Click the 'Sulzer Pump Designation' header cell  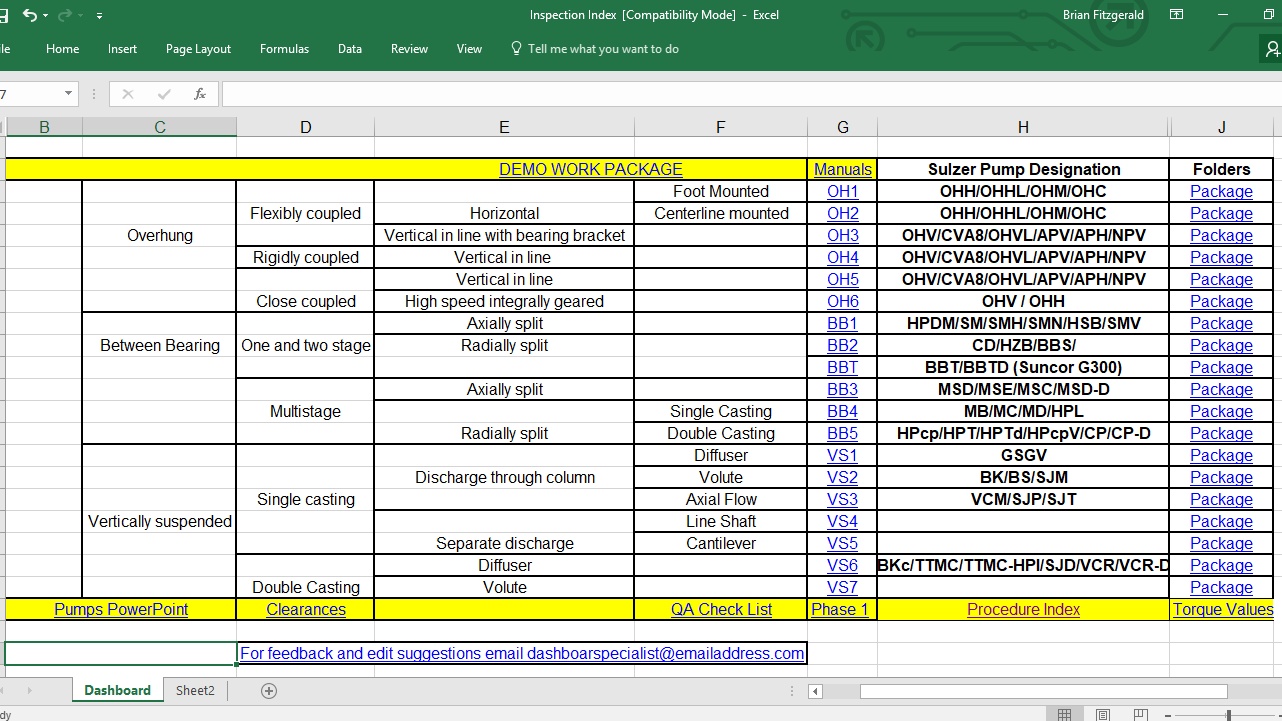(x=1024, y=170)
